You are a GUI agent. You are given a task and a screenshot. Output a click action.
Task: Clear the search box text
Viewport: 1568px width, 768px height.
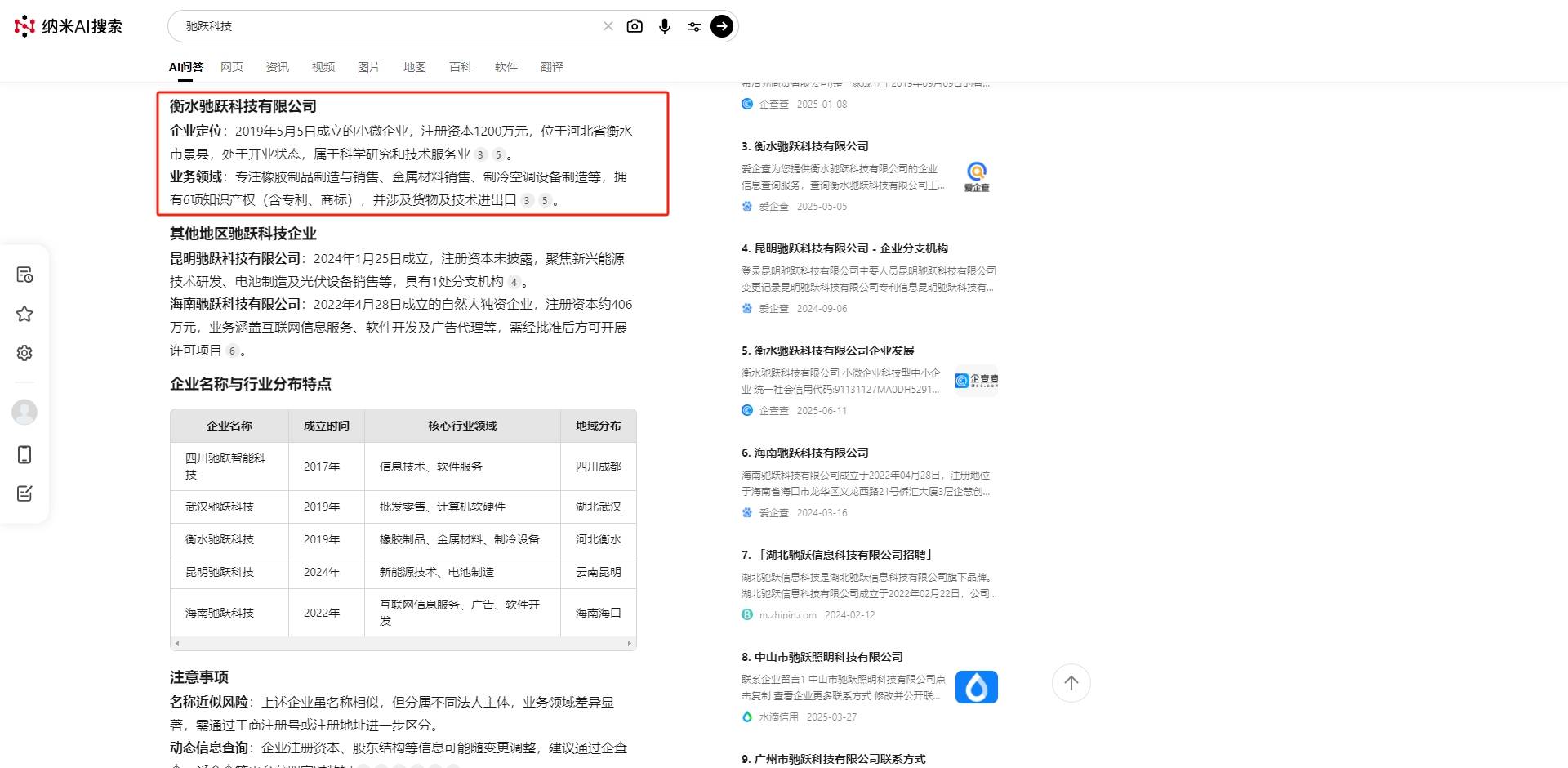608,26
